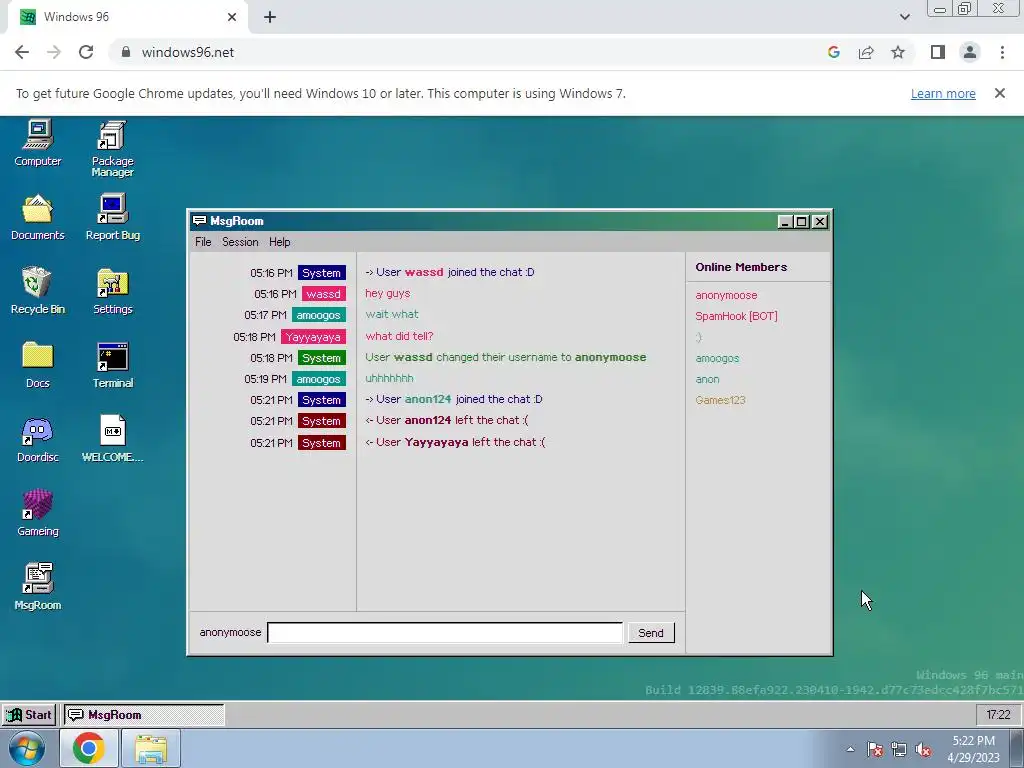
Task: Click the Action Center flag tray icon
Action: [875, 750]
